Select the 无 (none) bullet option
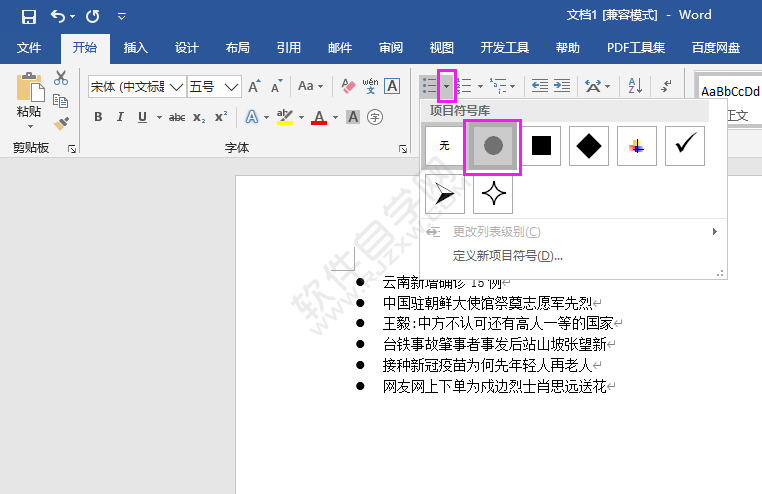This screenshot has height=494, width=762. point(445,146)
